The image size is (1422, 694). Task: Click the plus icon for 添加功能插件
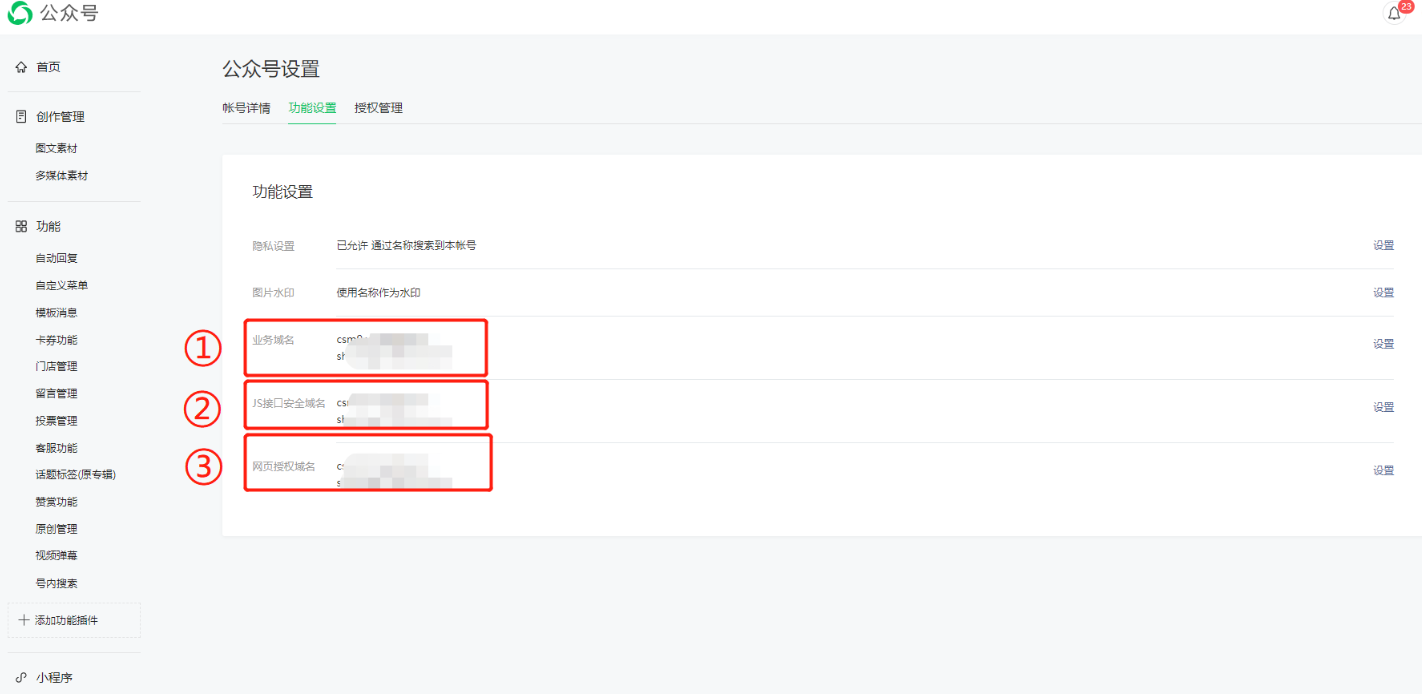click(24, 620)
